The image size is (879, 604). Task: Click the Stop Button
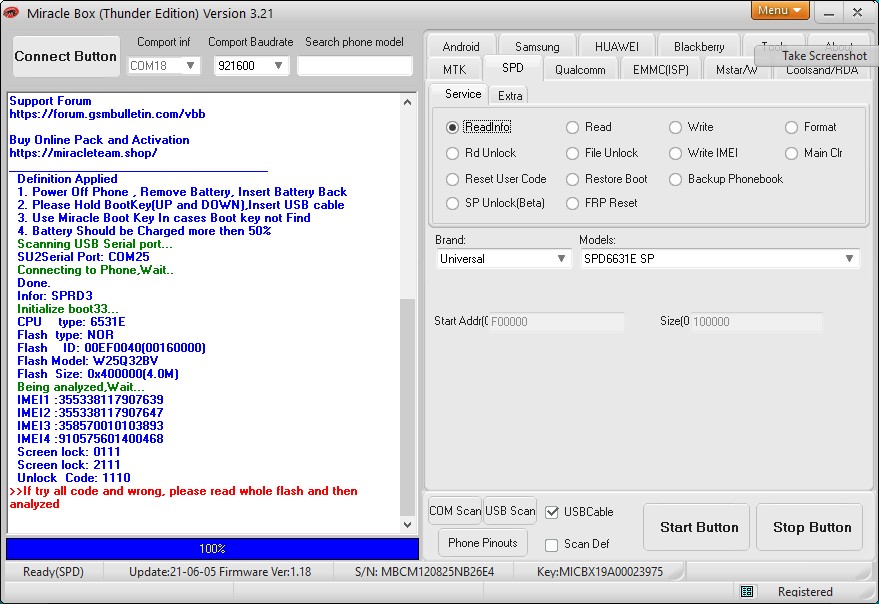(x=811, y=527)
